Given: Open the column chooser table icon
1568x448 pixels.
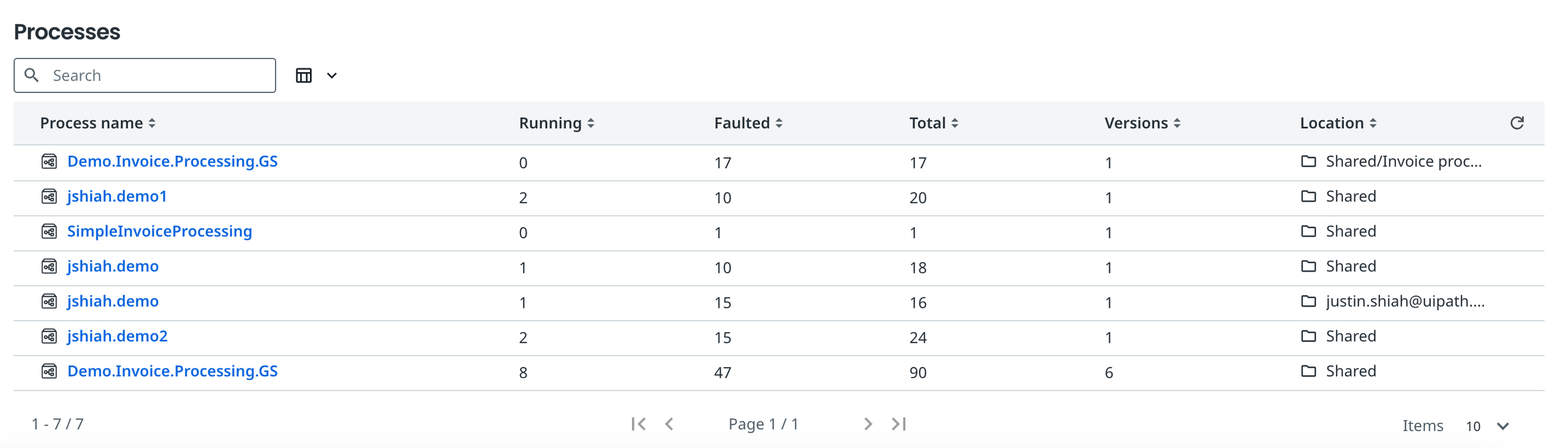Looking at the screenshot, I should point(304,75).
